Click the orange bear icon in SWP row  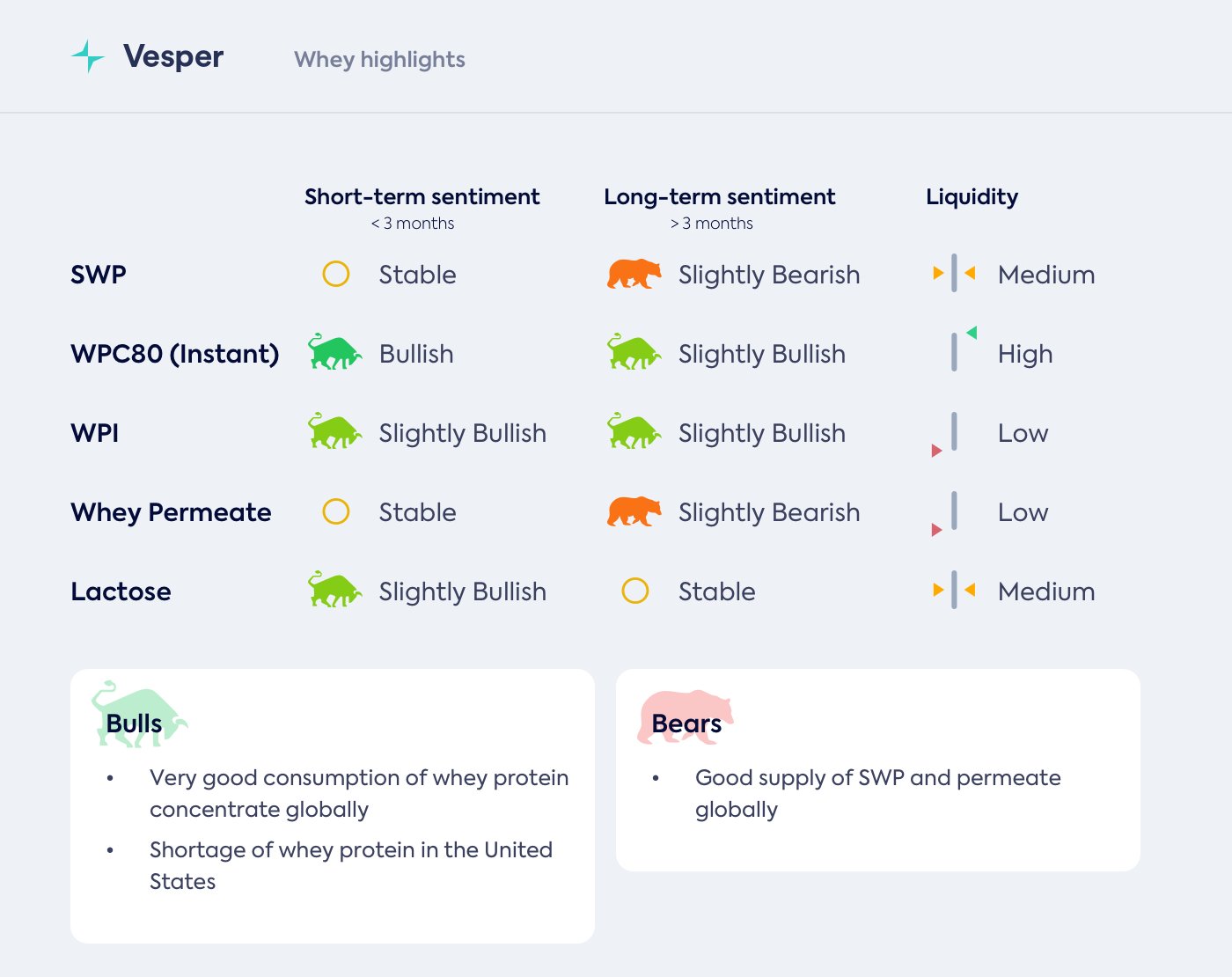click(x=634, y=275)
